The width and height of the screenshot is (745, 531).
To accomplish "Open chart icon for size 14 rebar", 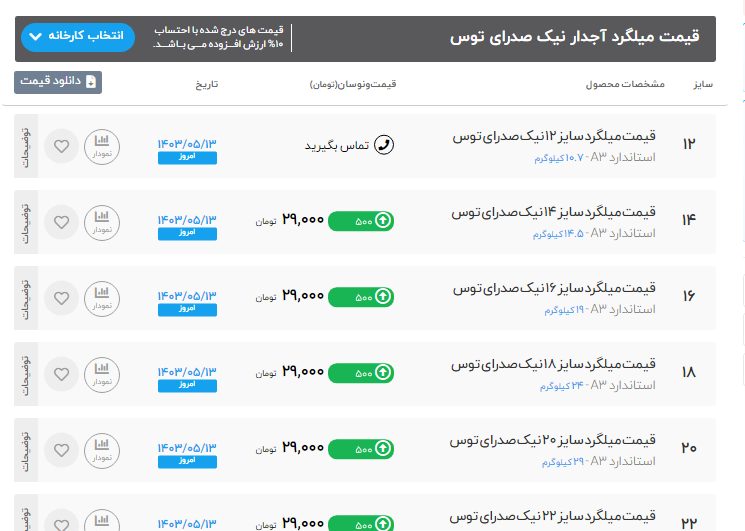I will (101, 222).
